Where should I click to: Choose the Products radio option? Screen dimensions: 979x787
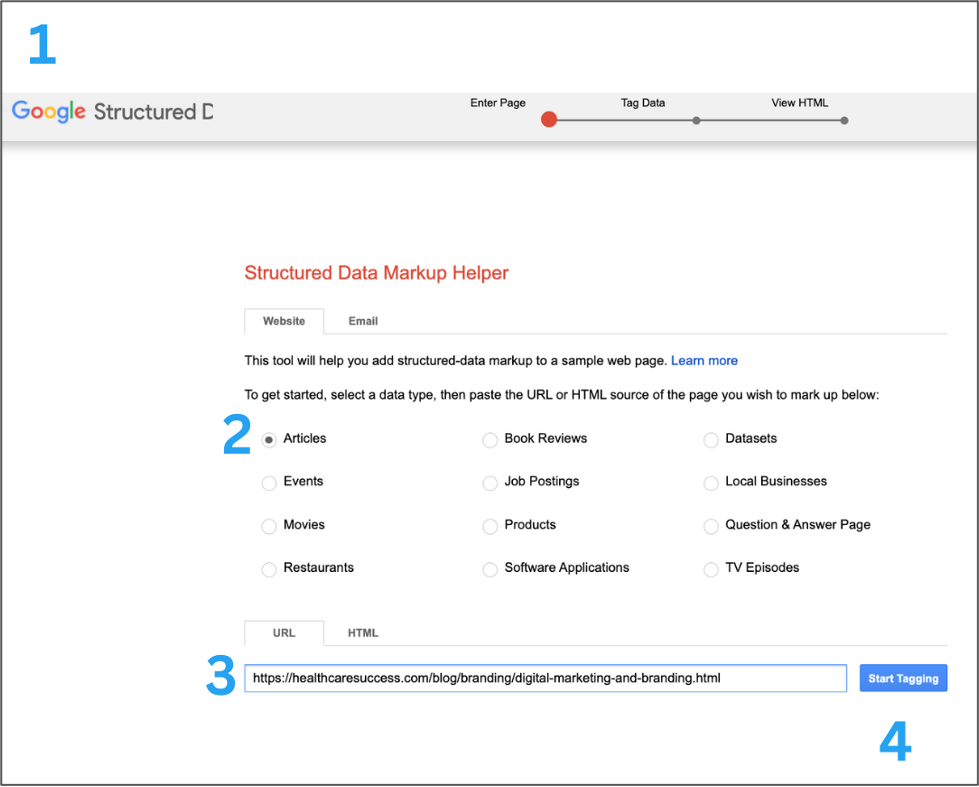[490, 526]
